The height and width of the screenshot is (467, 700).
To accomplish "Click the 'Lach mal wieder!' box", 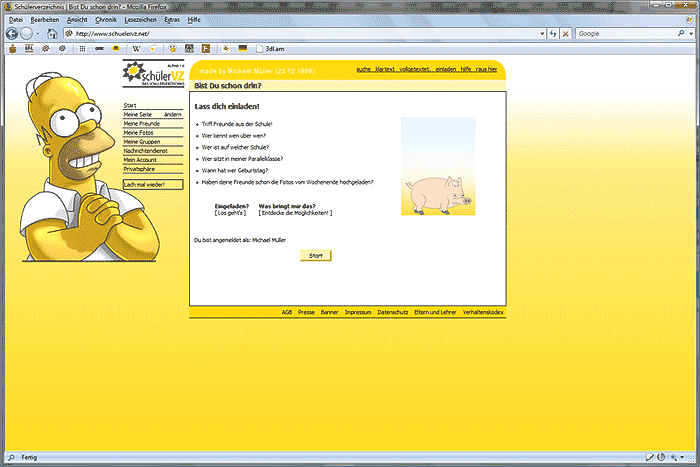I will click(153, 184).
